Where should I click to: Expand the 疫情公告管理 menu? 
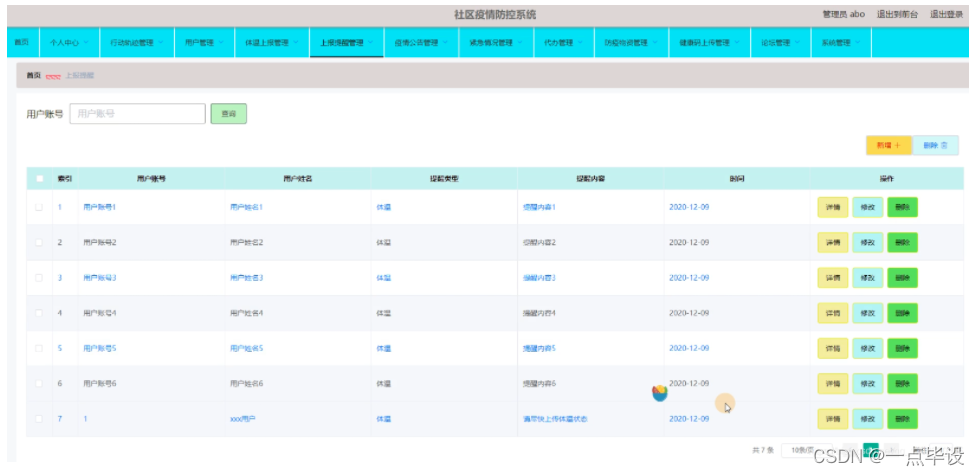pos(421,42)
